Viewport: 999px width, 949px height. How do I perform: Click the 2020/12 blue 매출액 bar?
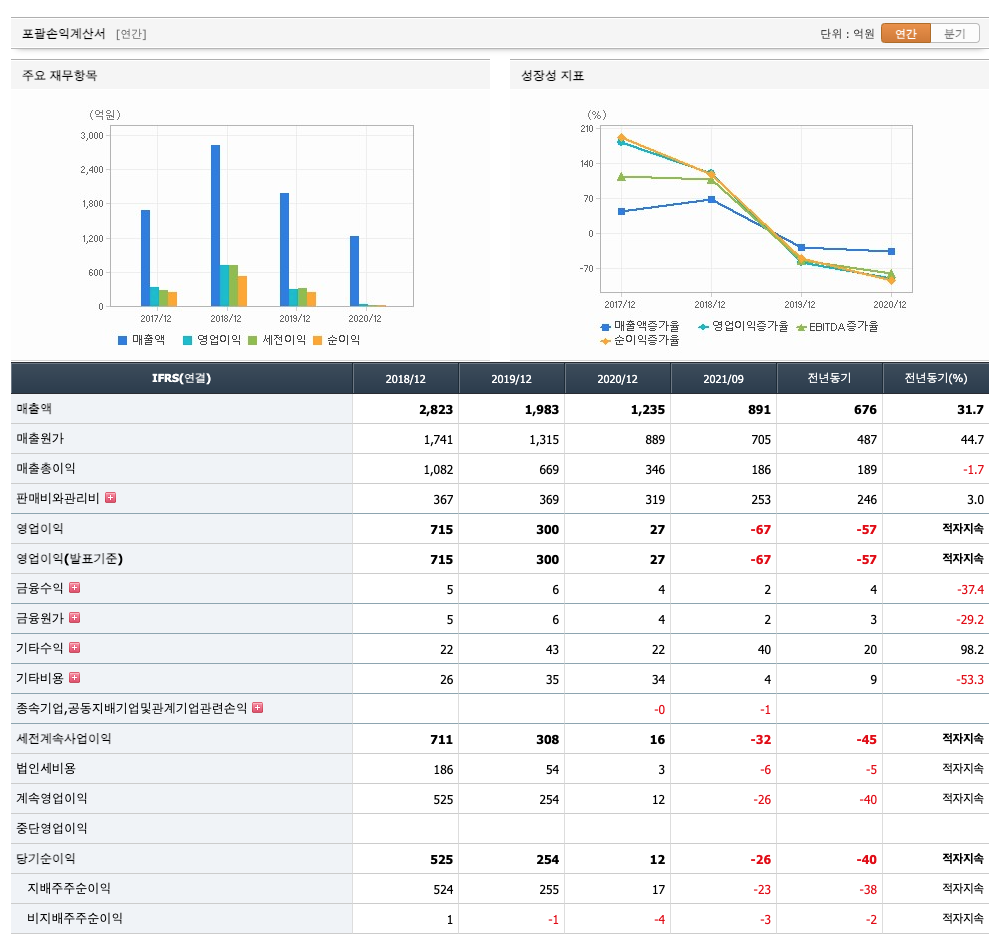(x=354, y=271)
